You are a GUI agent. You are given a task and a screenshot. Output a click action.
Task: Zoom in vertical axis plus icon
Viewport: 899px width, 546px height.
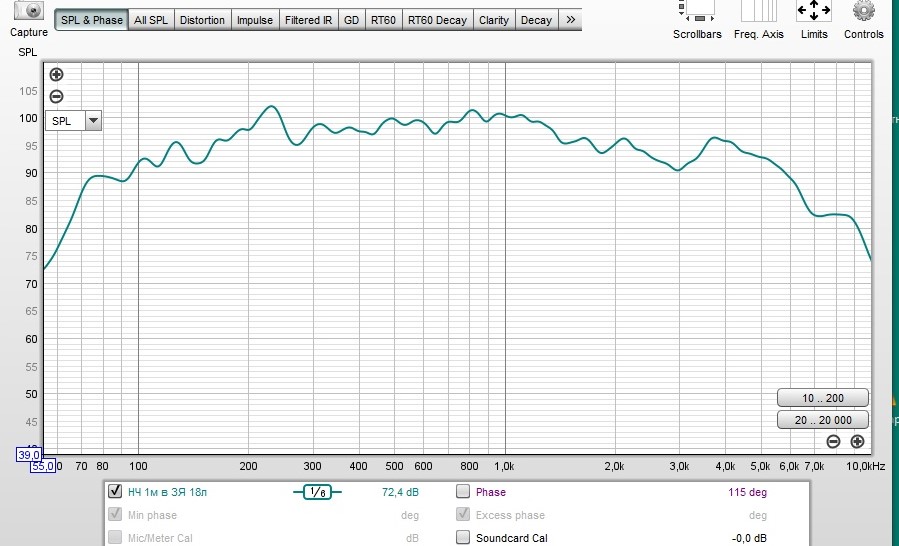pos(56,75)
